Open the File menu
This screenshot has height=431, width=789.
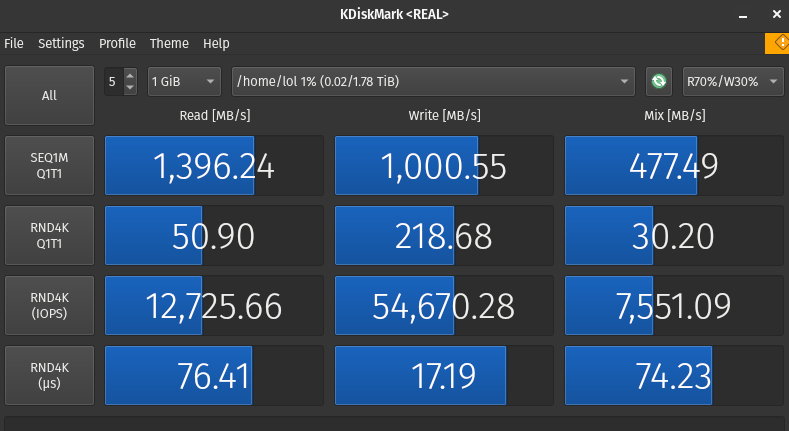[x=14, y=44]
